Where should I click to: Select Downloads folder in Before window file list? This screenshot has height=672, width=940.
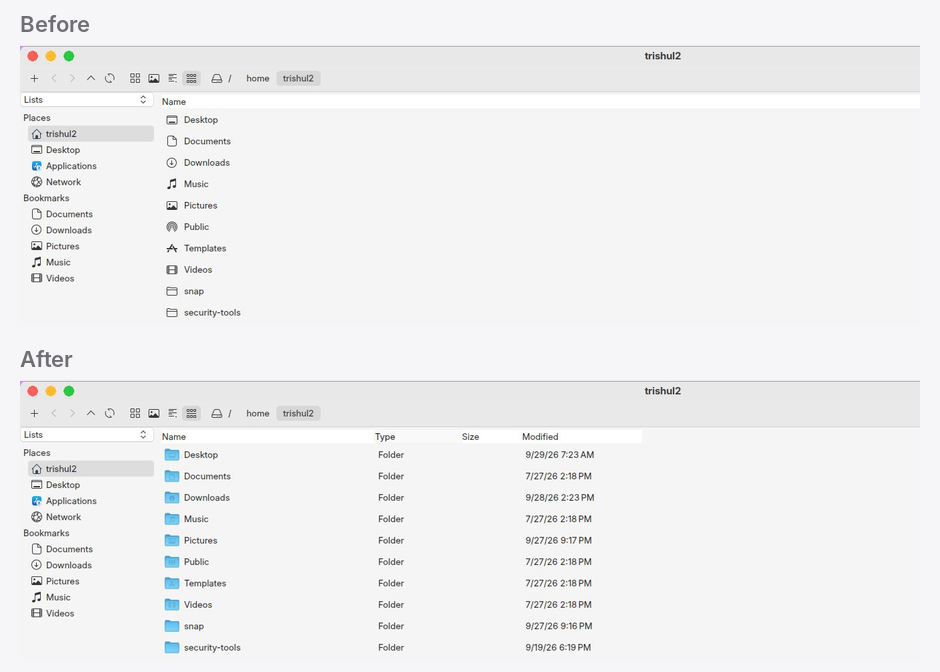[207, 163]
